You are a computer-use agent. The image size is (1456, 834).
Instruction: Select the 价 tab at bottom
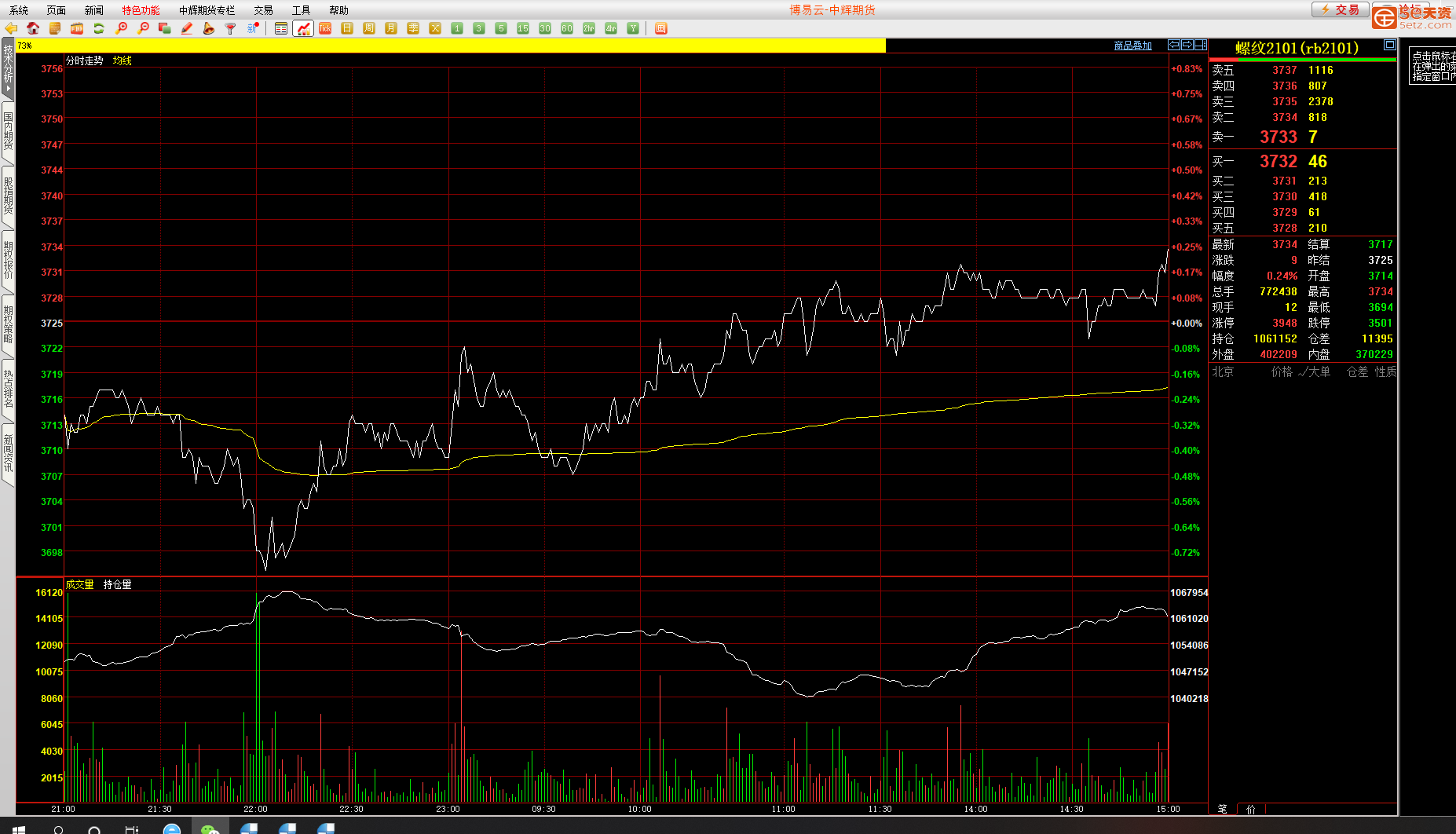pyautogui.click(x=1250, y=809)
